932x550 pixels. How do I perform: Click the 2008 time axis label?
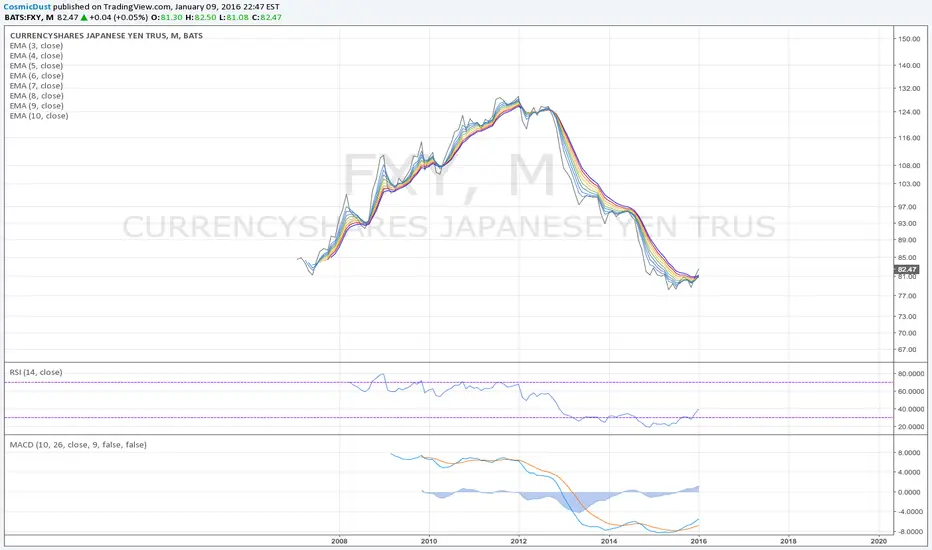[x=339, y=541]
